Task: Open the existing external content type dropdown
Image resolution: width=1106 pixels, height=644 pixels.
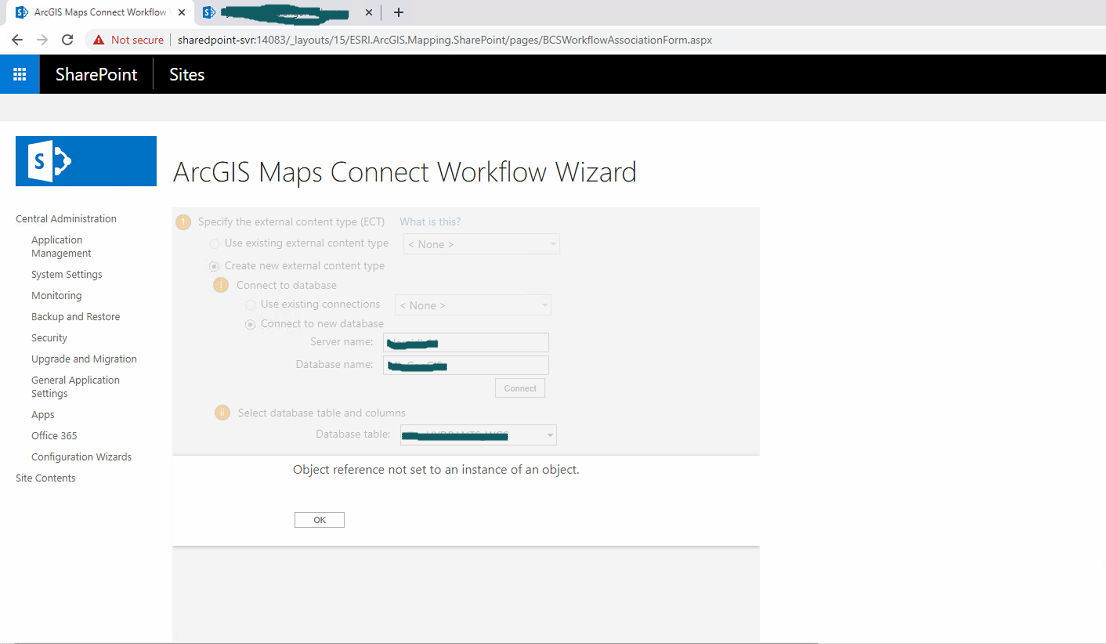Action: click(x=481, y=244)
